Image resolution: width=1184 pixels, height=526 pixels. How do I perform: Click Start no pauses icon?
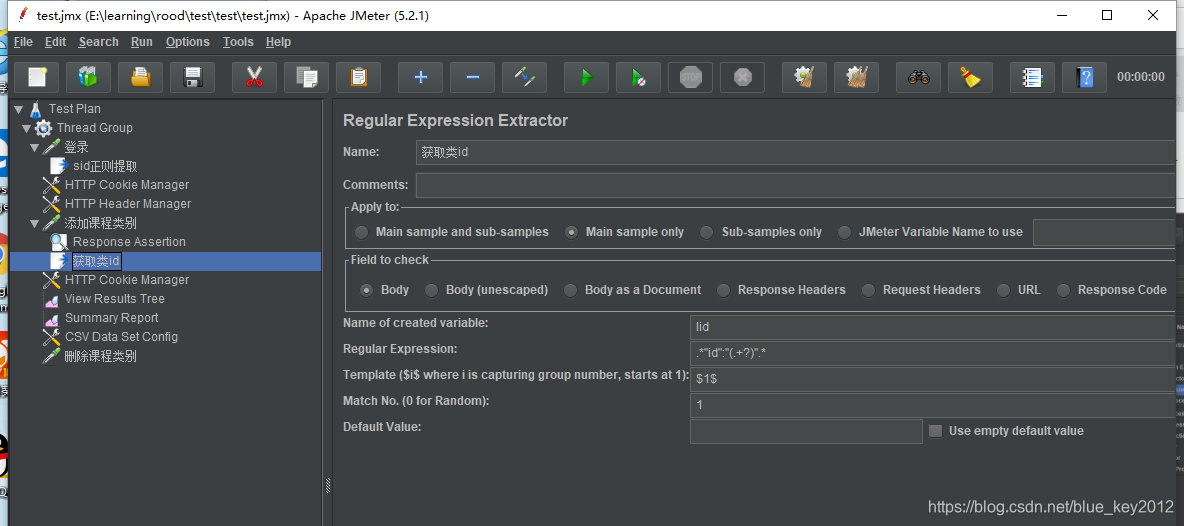639,77
